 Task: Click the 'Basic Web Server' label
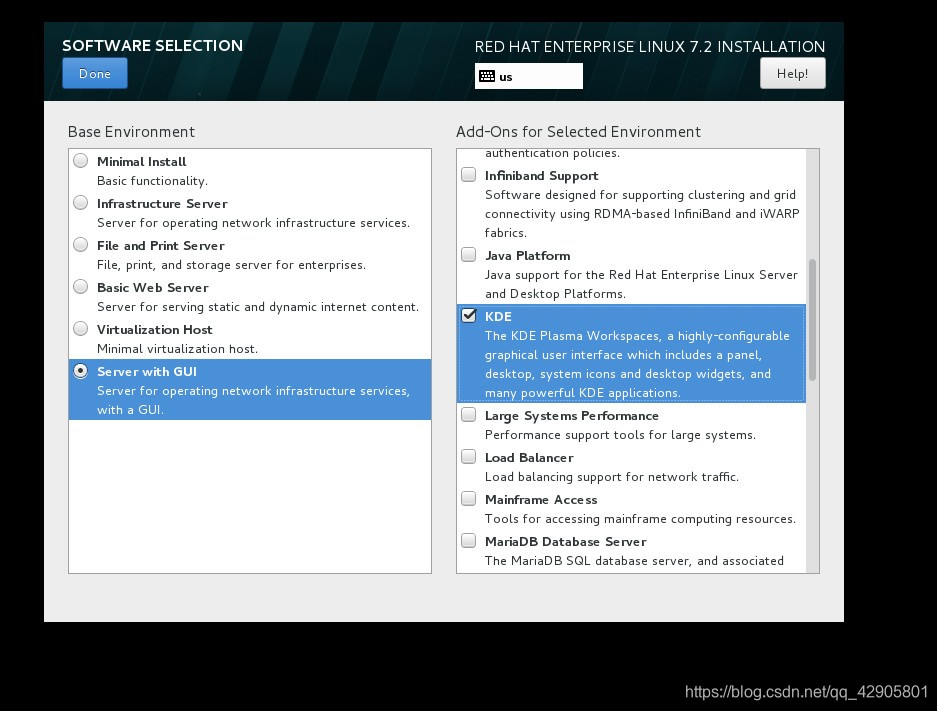[x=152, y=287]
